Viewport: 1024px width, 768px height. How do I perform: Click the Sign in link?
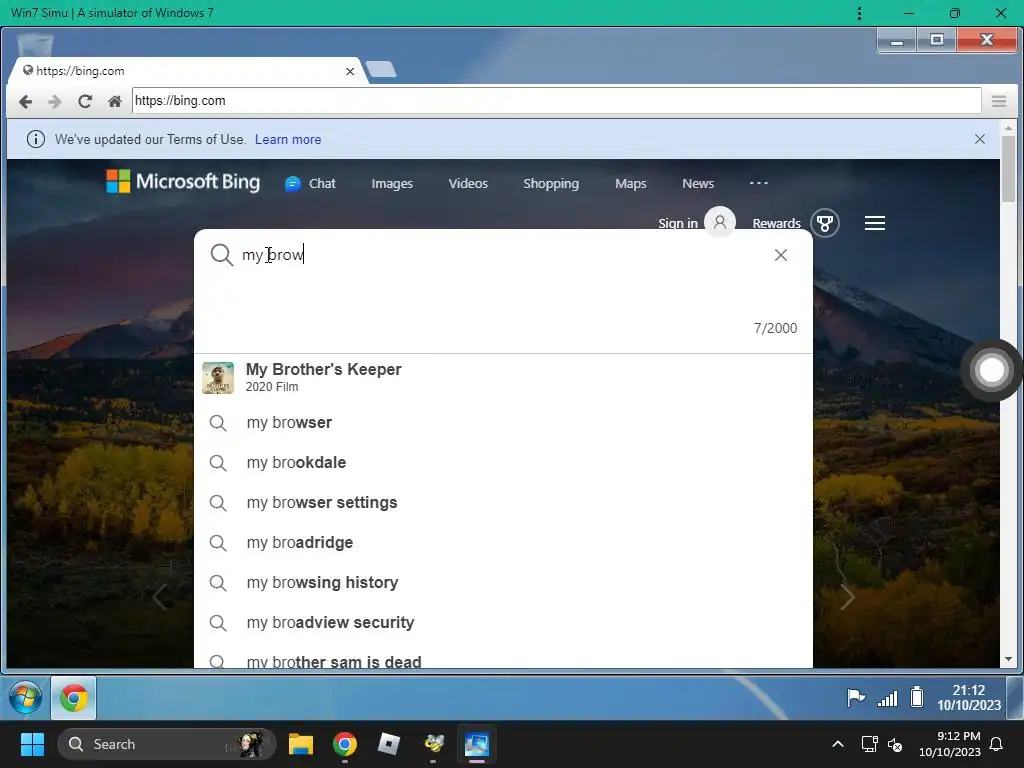point(678,223)
